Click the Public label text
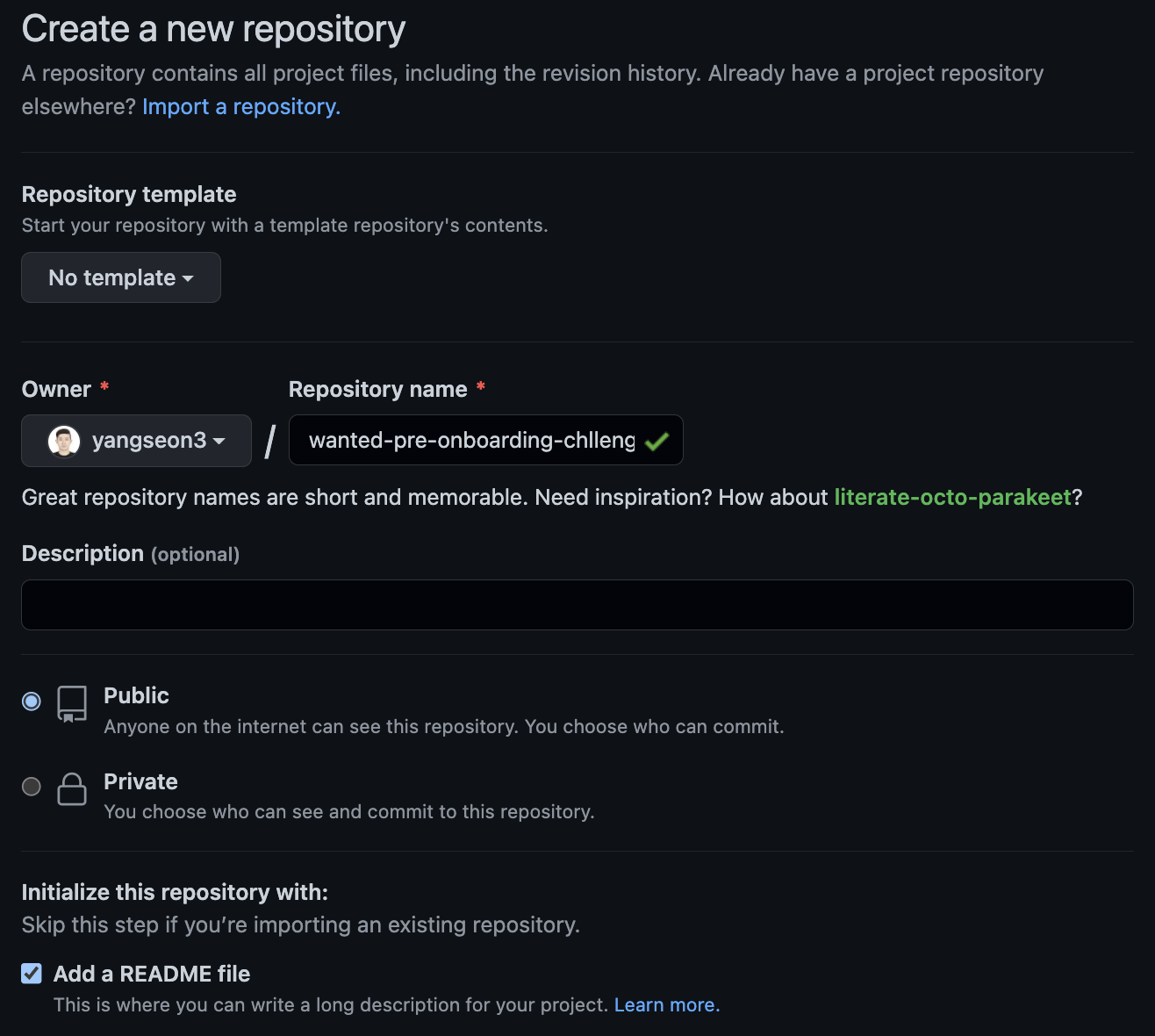This screenshot has height=1036, width=1155. 136,695
